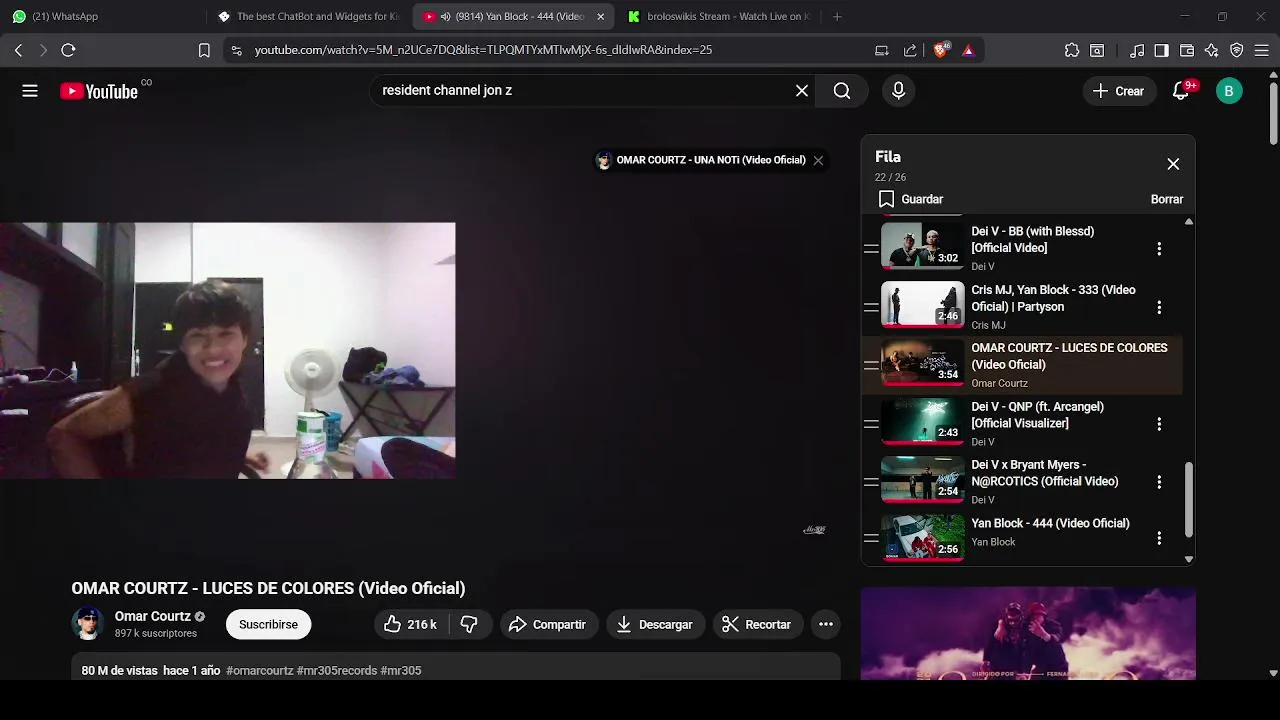This screenshot has width=1280, height=720.
Task: Click the #omarcourtz hashtag
Action: (259, 671)
